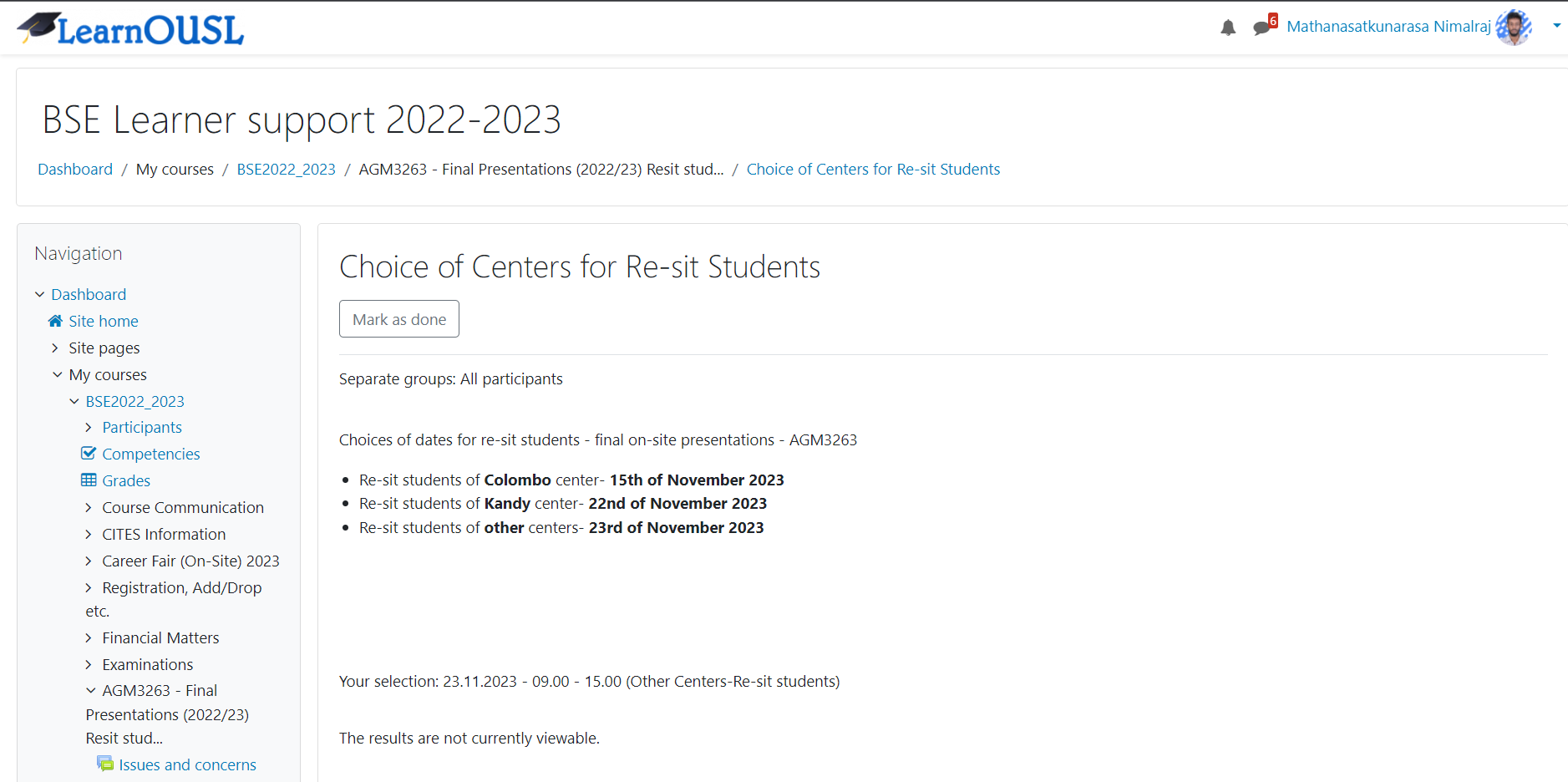Screen dimensions: 1568x782
Task: Expand the Participants tree node
Action: (x=89, y=427)
